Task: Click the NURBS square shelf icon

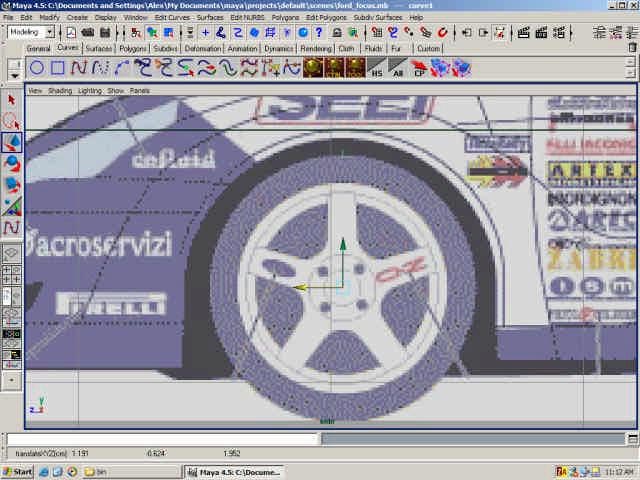Action: coord(58,68)
